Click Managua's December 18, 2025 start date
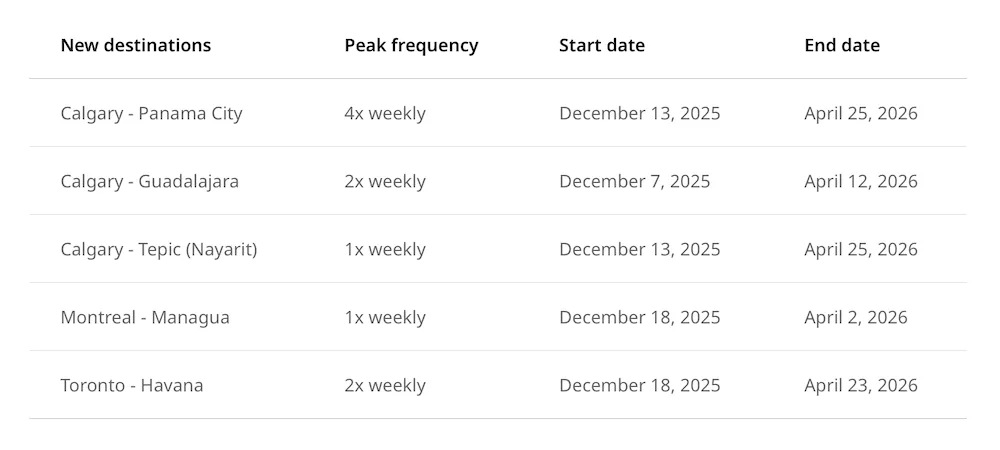Image resolution: width=1000 pixels, height=450 pixels. (x=640, y=317)
